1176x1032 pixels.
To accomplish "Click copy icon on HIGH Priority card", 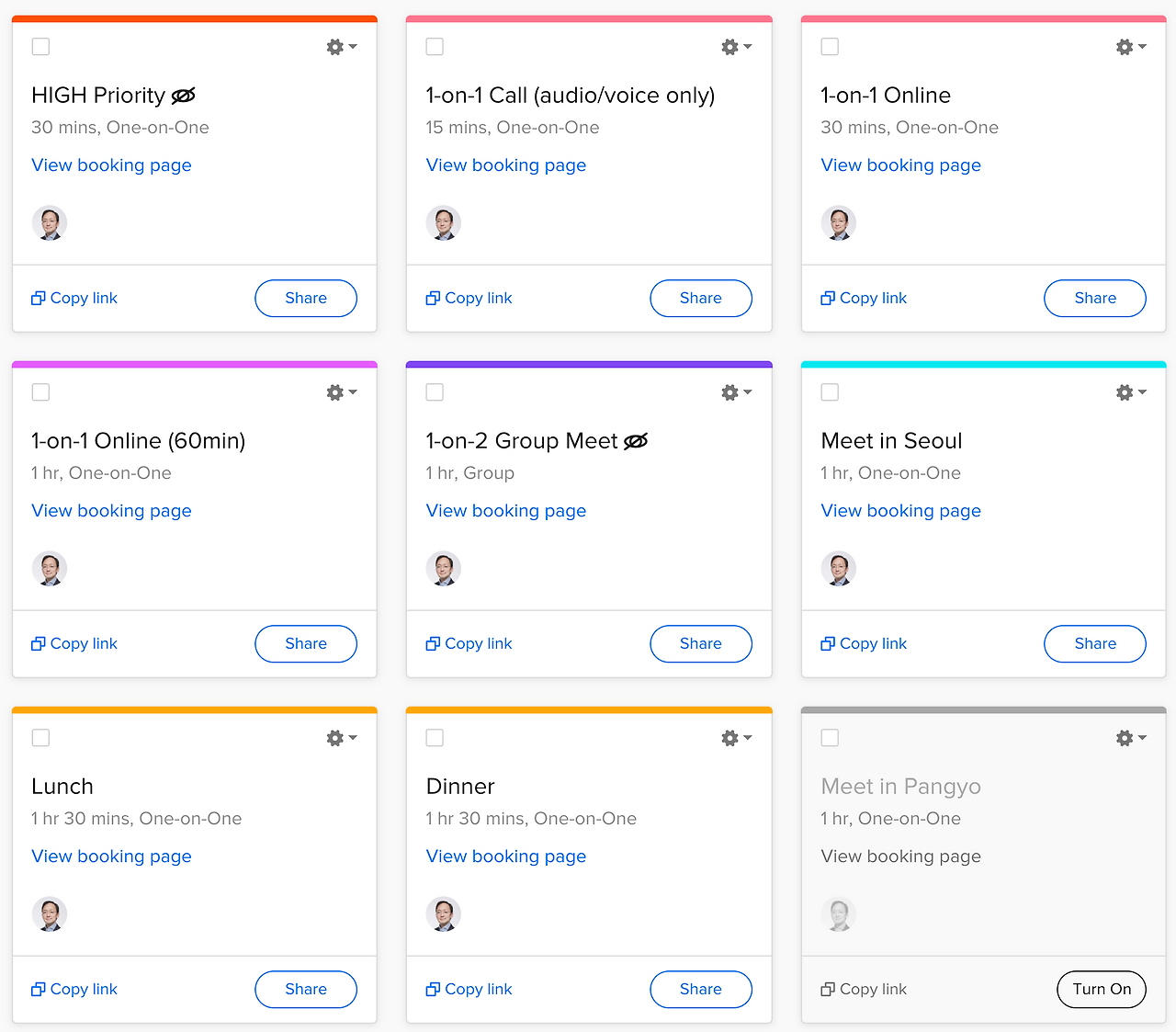I will [38, 299].
